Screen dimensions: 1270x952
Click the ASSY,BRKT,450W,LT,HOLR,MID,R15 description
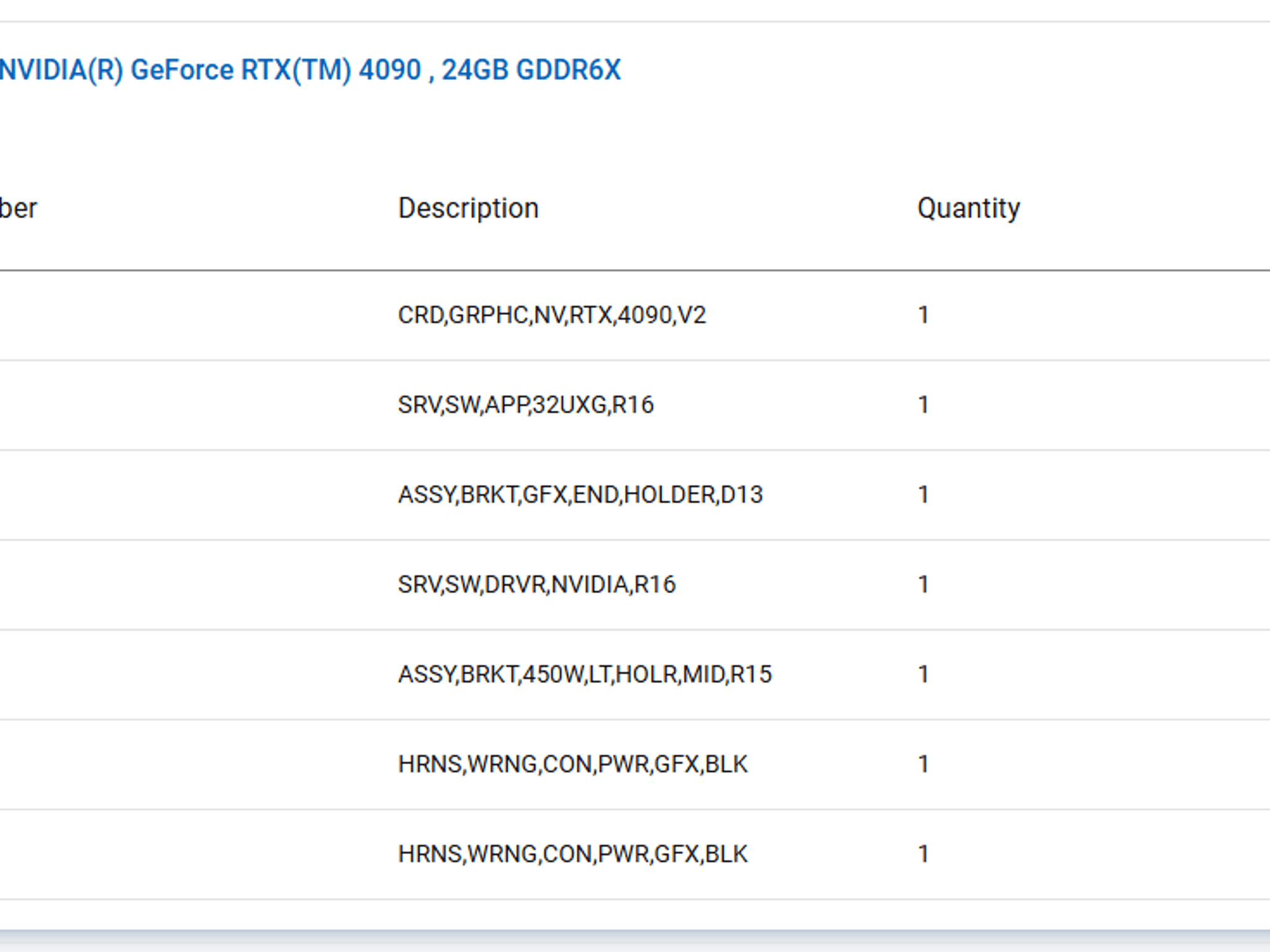[x=585, y=674]
